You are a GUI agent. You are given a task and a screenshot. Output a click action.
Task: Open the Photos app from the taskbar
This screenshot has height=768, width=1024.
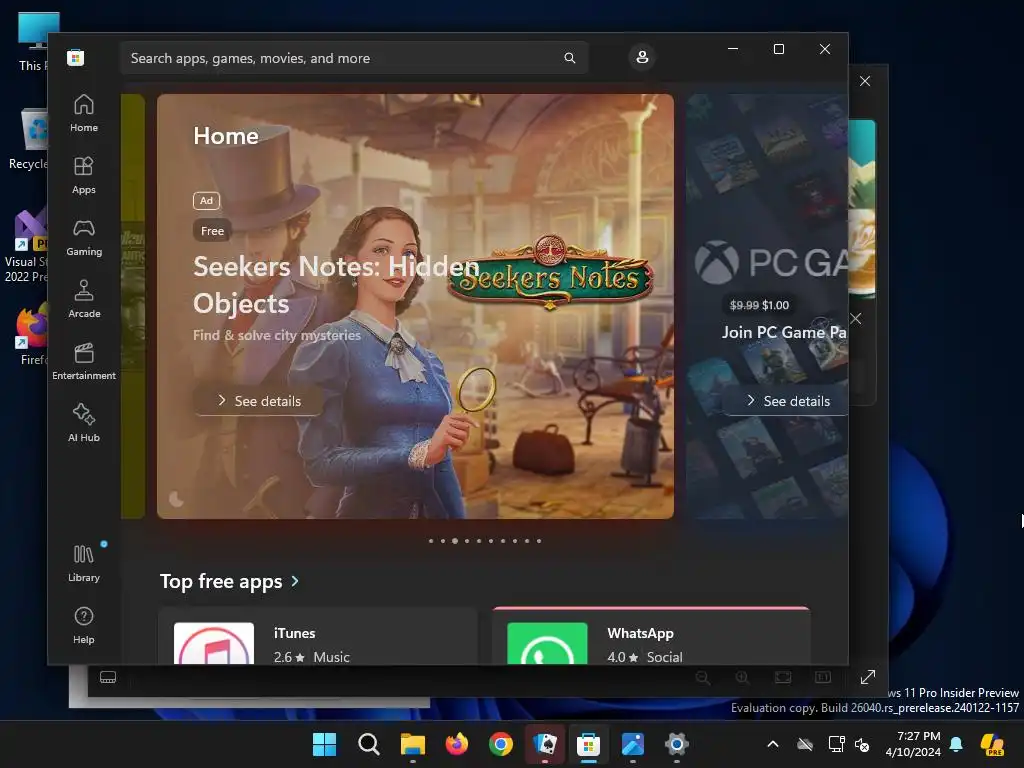tap(633, 744)
